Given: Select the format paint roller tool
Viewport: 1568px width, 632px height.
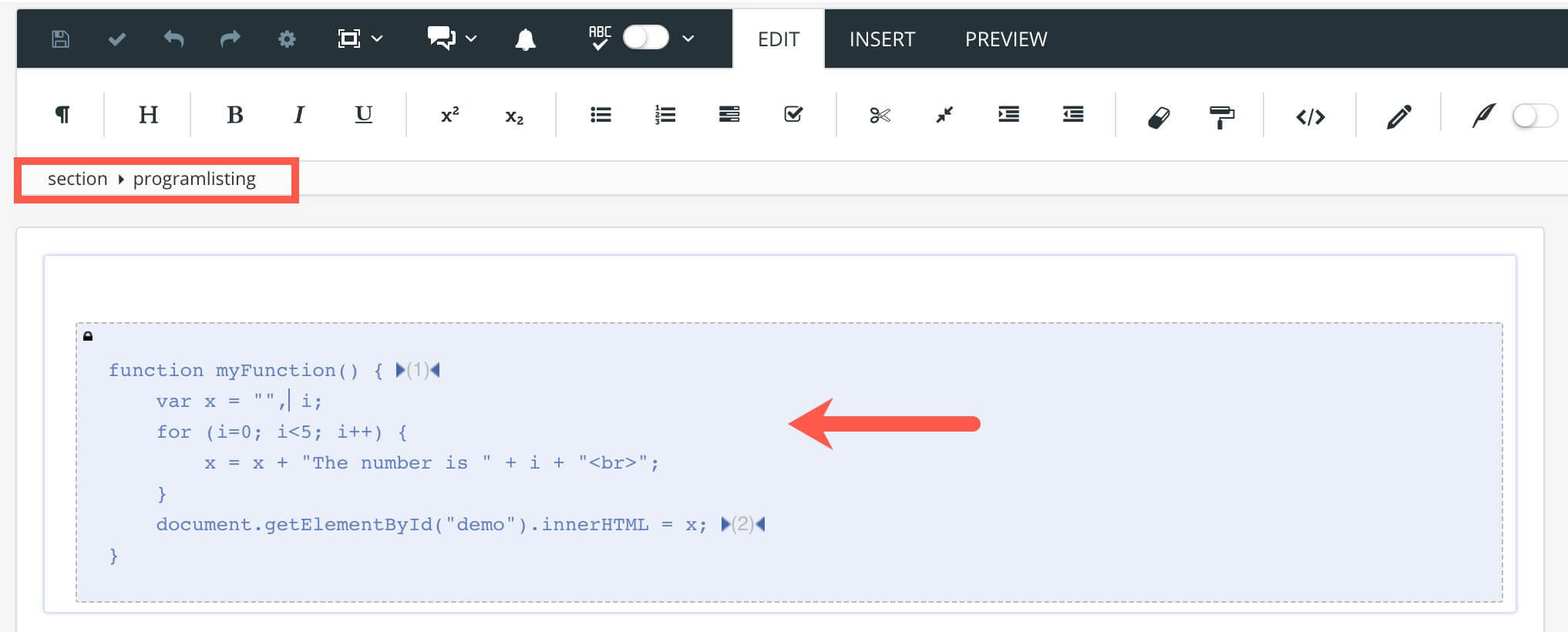Looking at the screenshot, I should point(1221,116).
